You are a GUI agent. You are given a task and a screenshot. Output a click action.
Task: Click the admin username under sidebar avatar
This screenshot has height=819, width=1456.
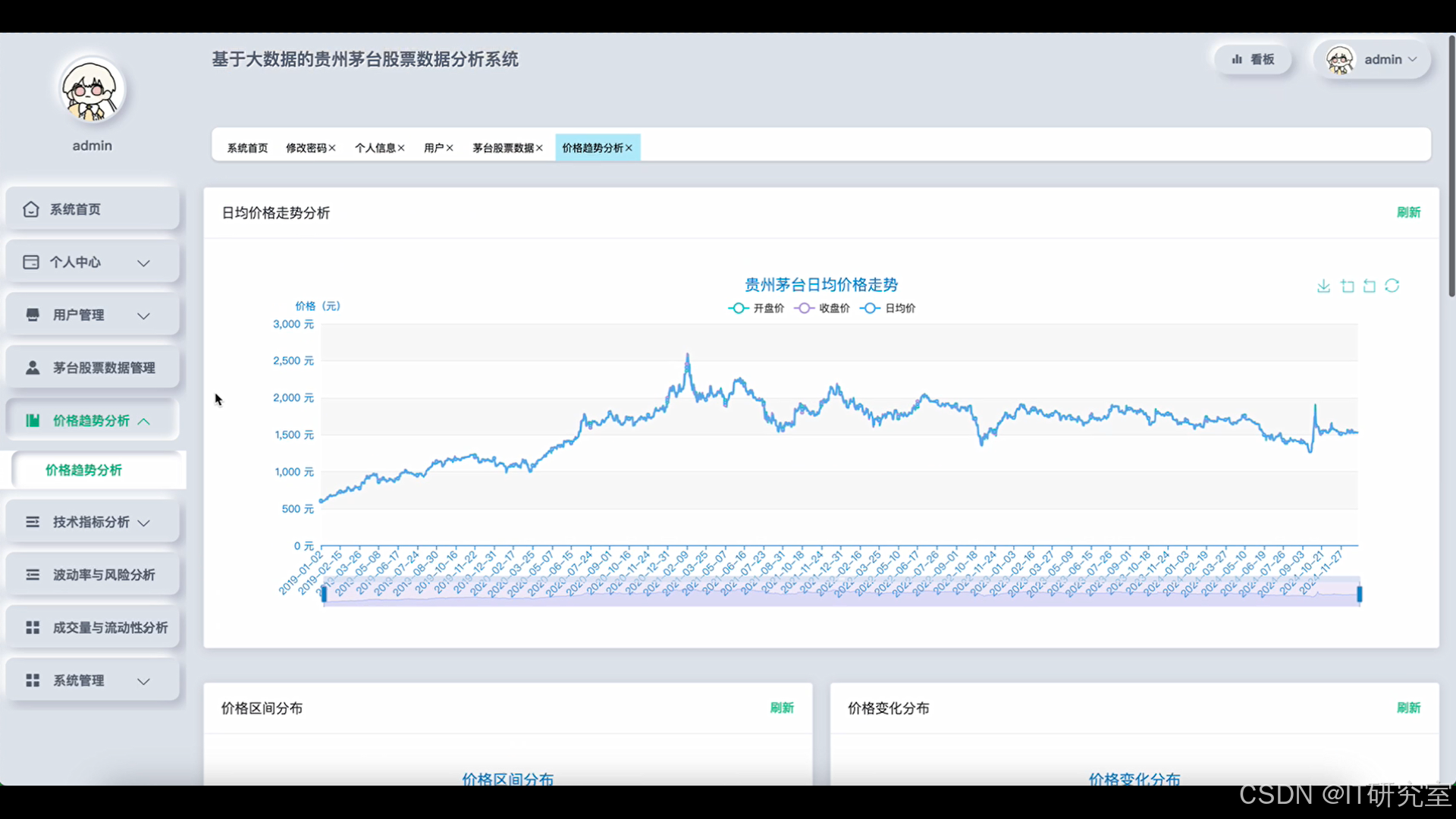click(93, 146)
